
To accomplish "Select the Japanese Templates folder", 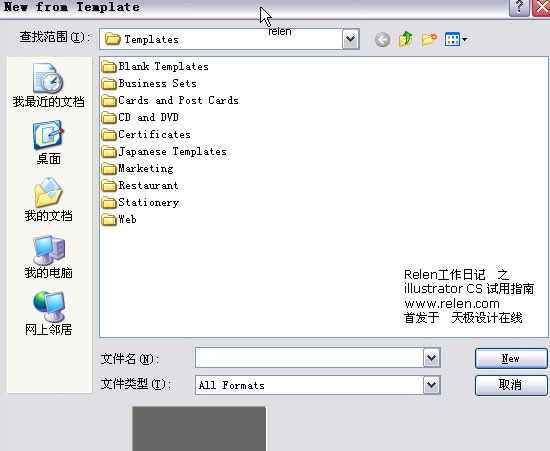I will click(164, 152).
